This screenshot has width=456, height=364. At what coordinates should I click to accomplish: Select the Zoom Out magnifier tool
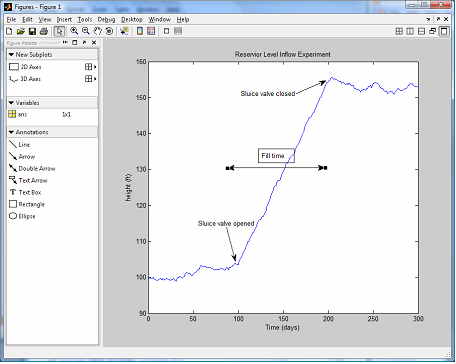click(x=86, y=31)
